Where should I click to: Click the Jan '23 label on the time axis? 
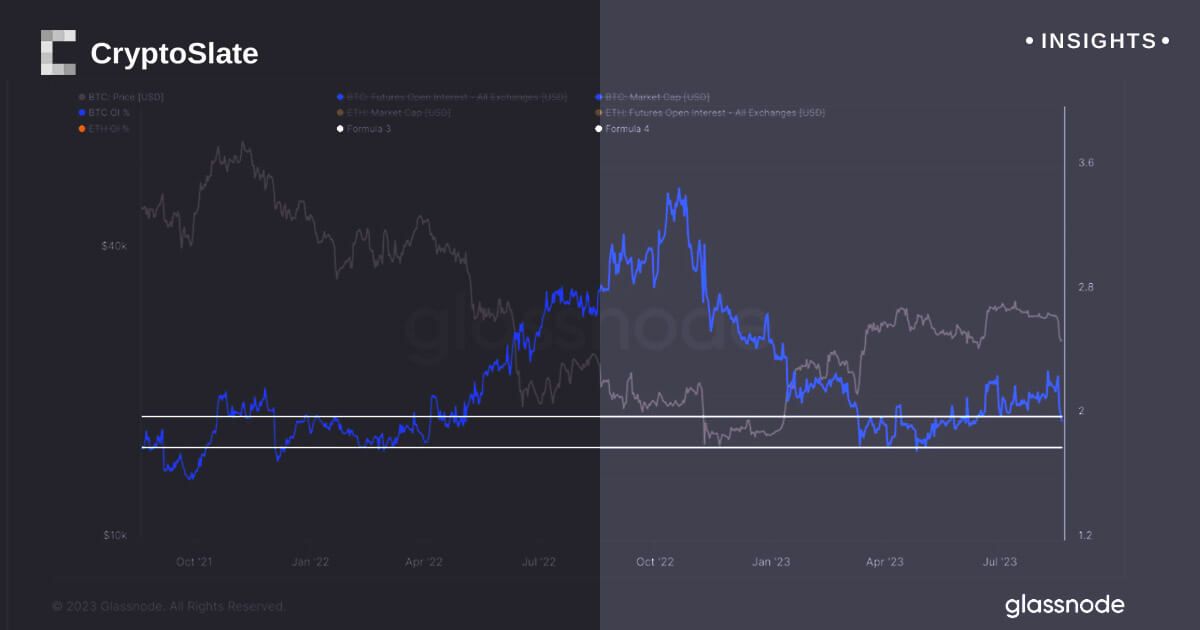click(771, 562)
